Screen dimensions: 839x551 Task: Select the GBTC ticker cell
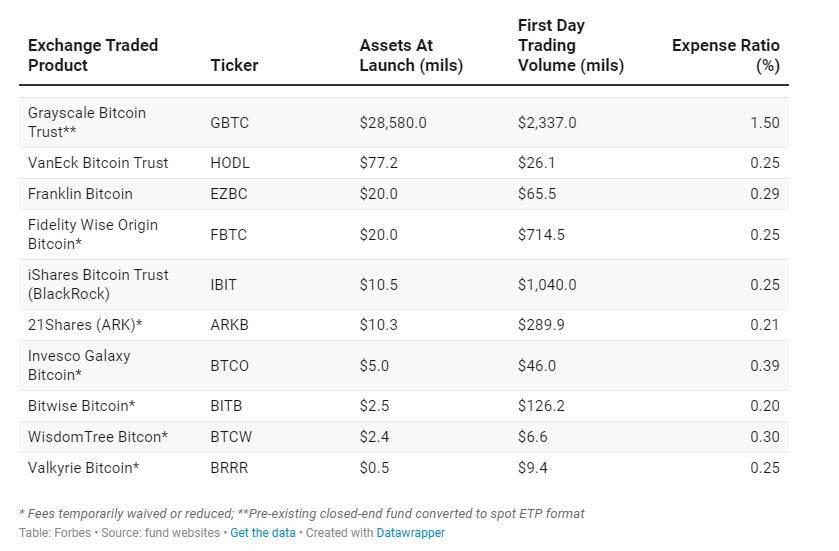(x=229, y=123)
